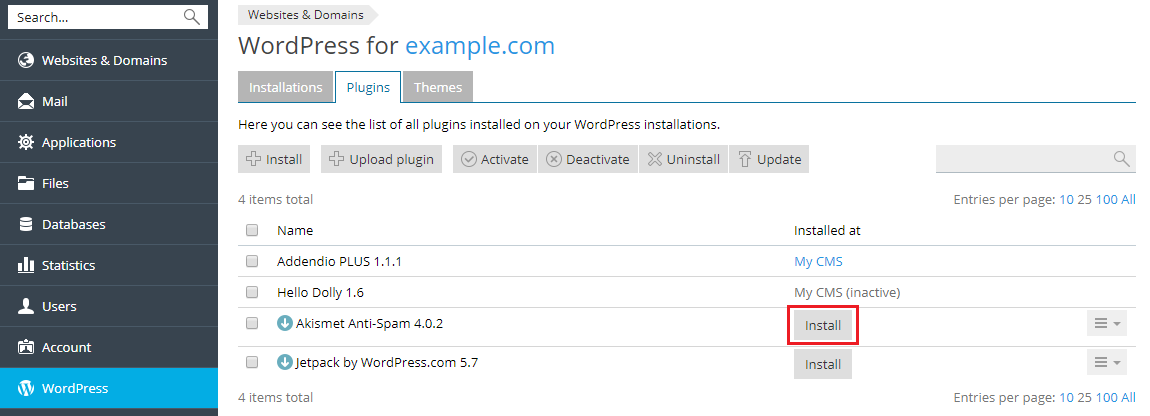Image resolution: width=1150 pixels, height=416 pixels.
Task: Open the Users section
Action: [59, 306]
